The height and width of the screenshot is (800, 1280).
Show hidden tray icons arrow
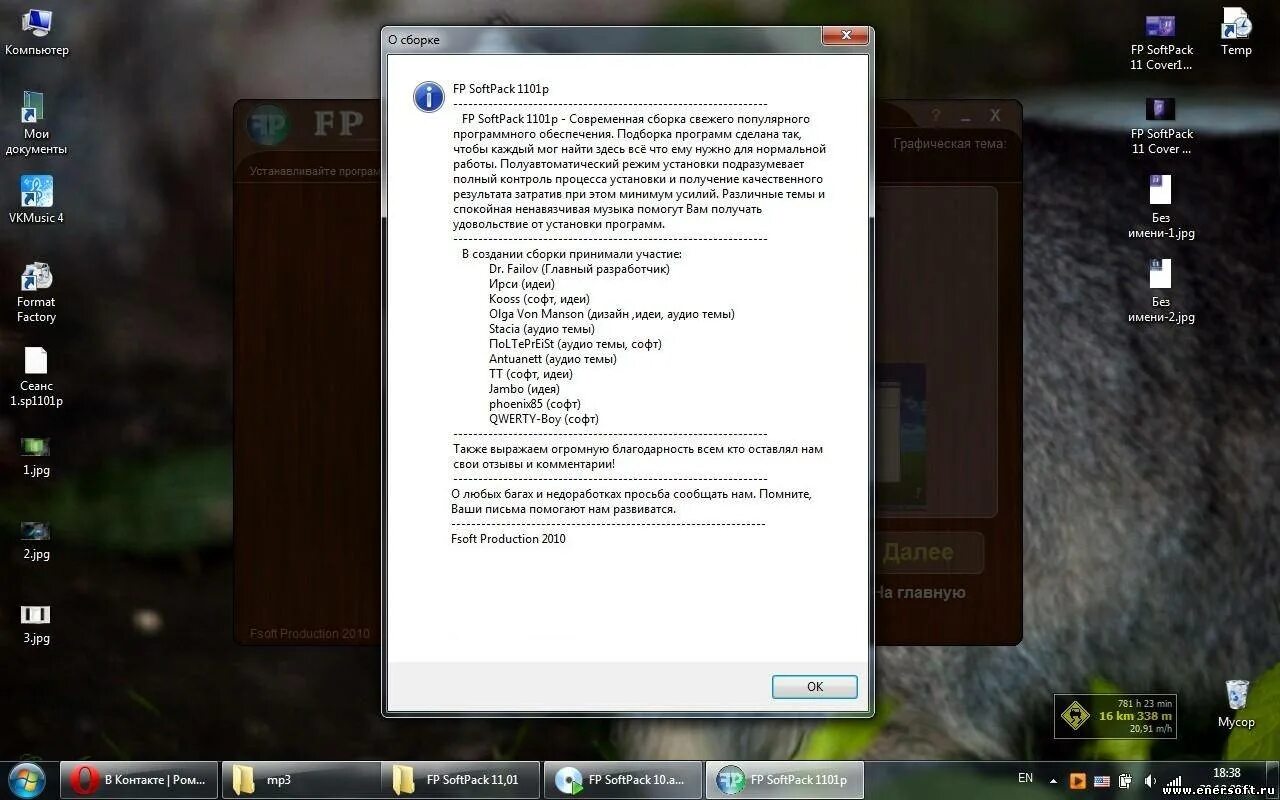click(1053, 780)
